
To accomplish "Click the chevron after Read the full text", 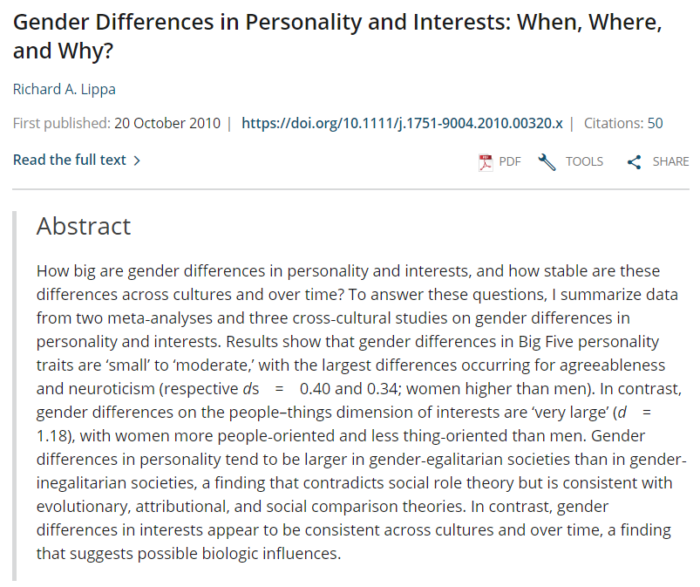I will (137, 161).
